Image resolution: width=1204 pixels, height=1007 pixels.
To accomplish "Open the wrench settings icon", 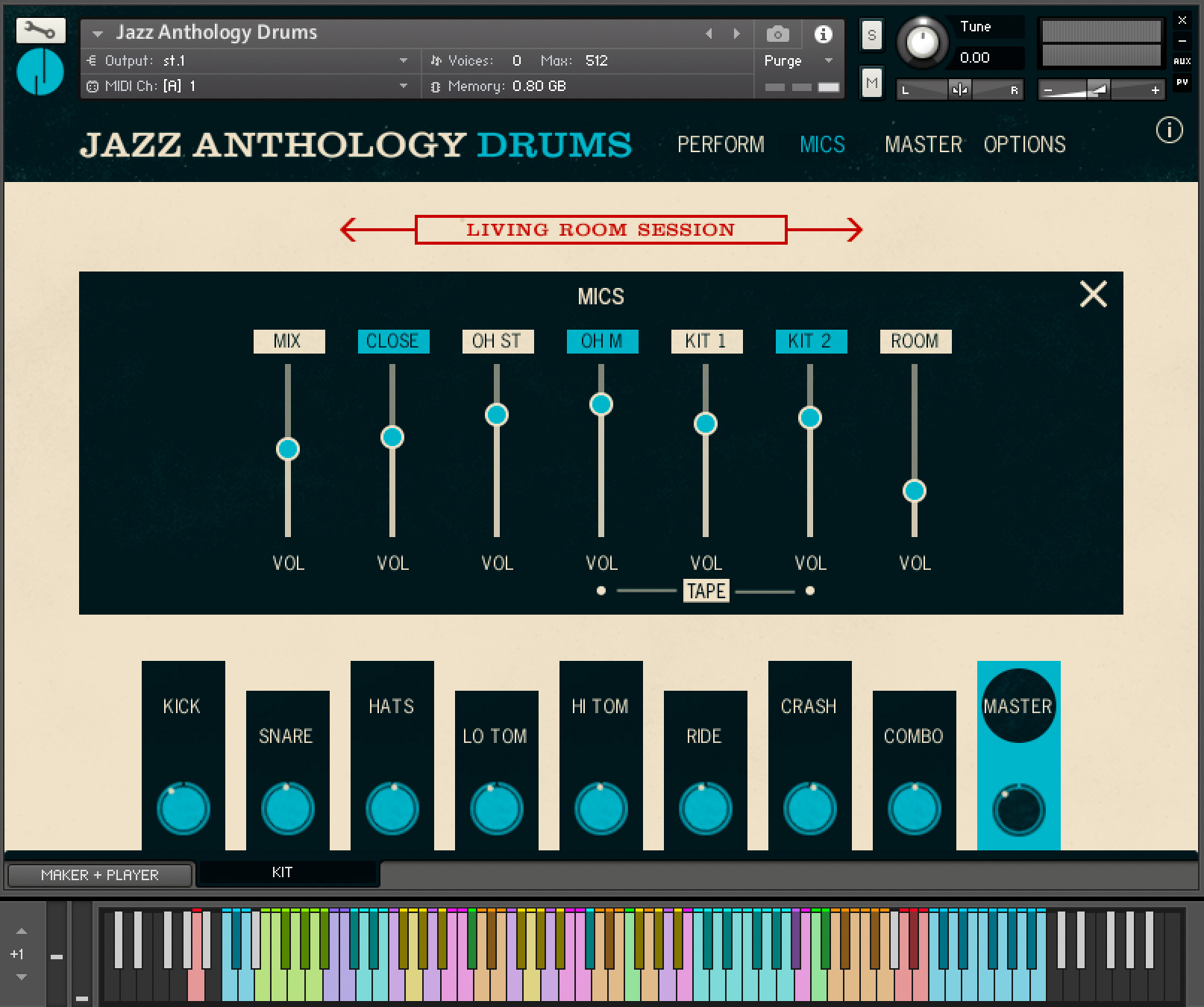I will pyautogui.click(x=40, y=31).
